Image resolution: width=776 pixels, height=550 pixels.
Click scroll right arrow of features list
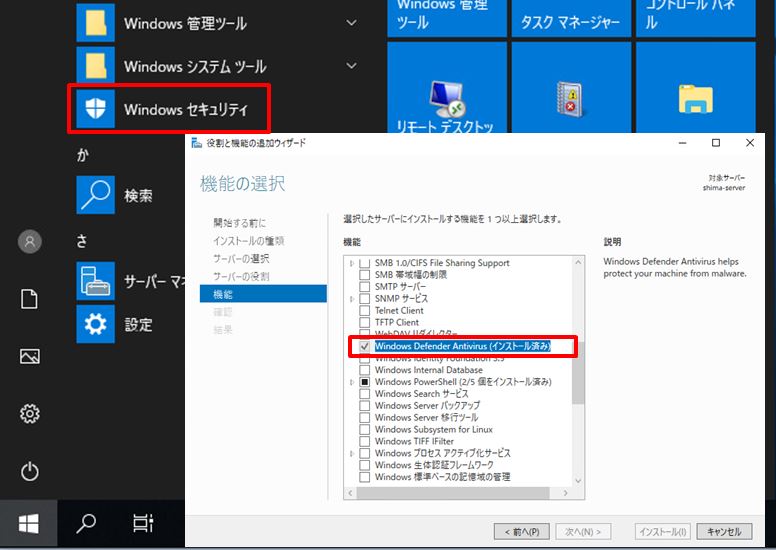point(565,493)
